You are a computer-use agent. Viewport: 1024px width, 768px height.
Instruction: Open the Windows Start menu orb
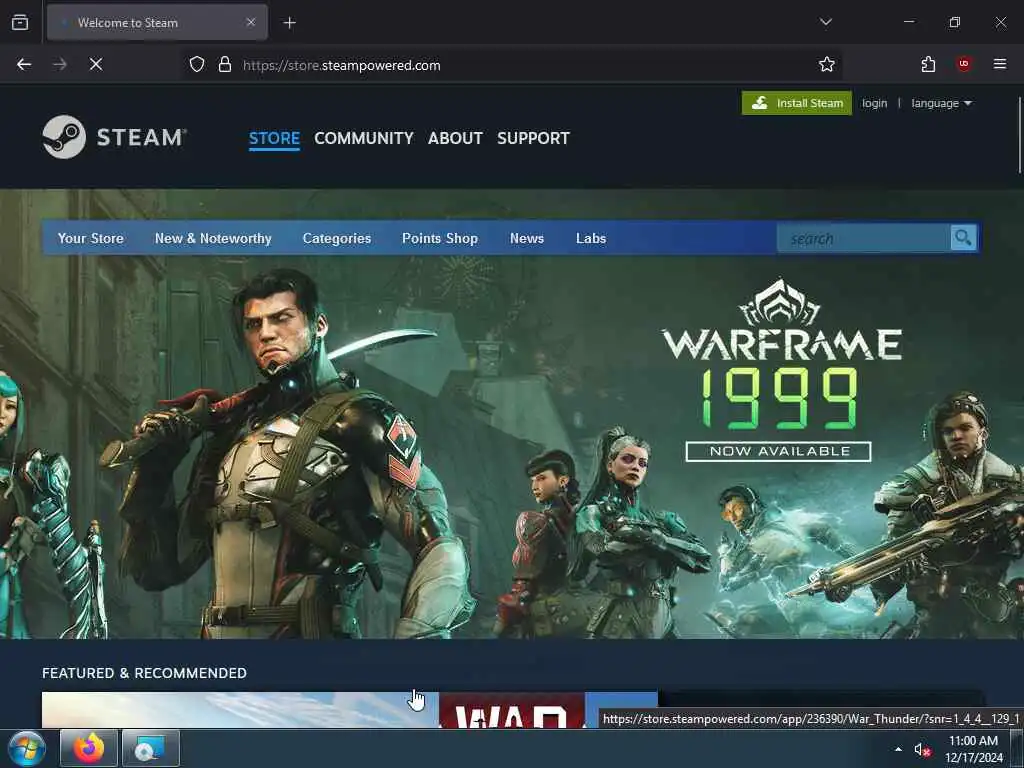27,748
